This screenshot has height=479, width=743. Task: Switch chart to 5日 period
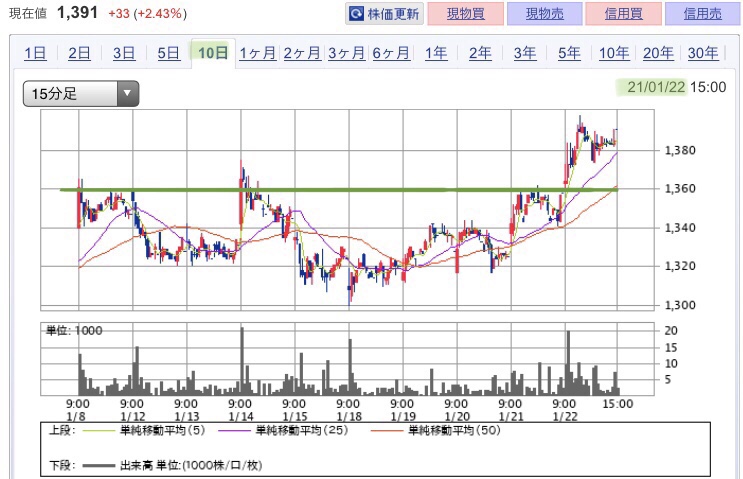pos(168,53)
